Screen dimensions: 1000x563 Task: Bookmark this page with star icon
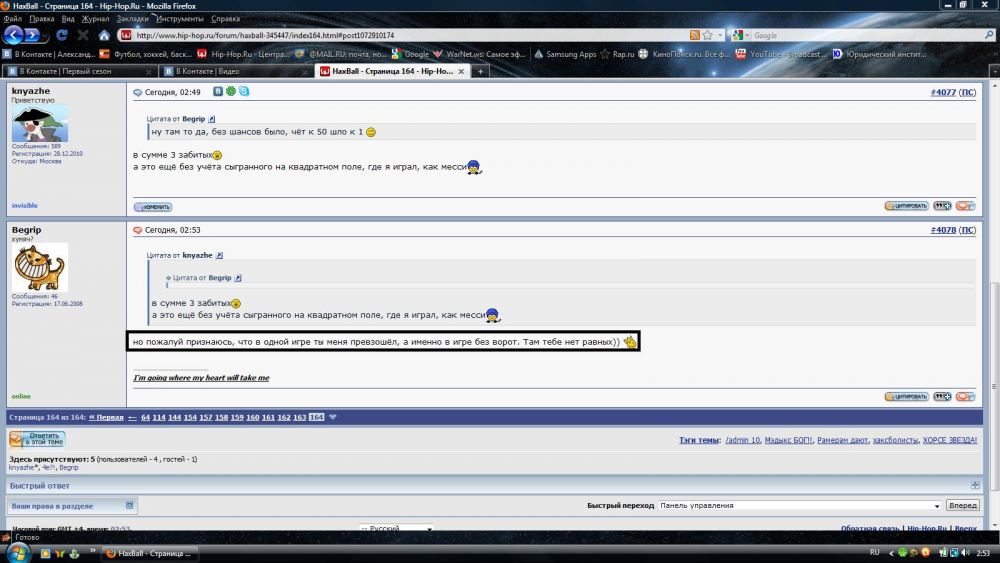(707, 35)
